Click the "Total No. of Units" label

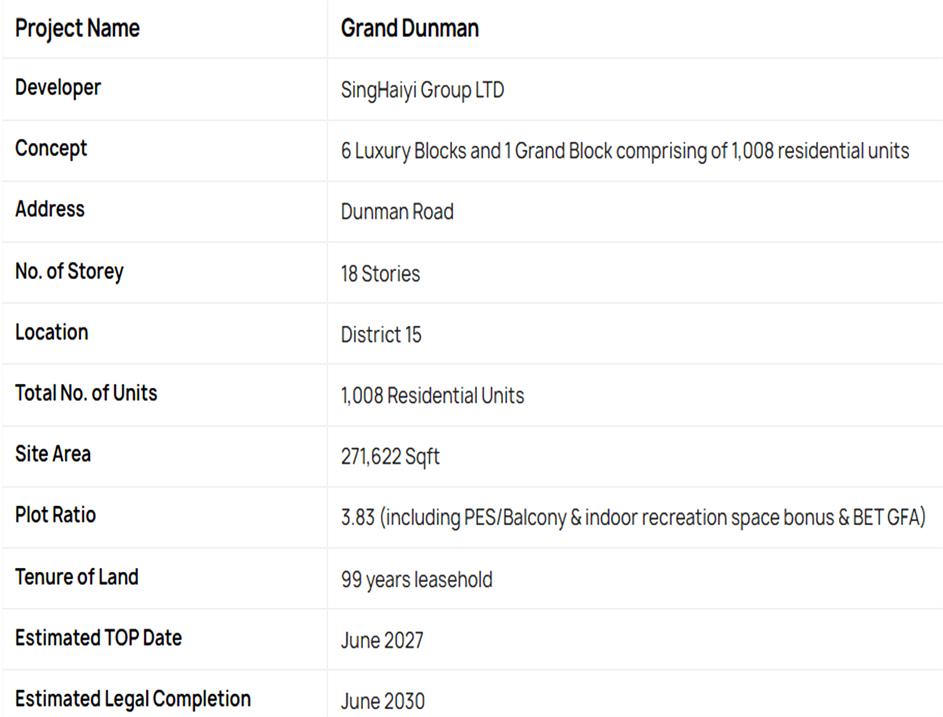(86, 393)
